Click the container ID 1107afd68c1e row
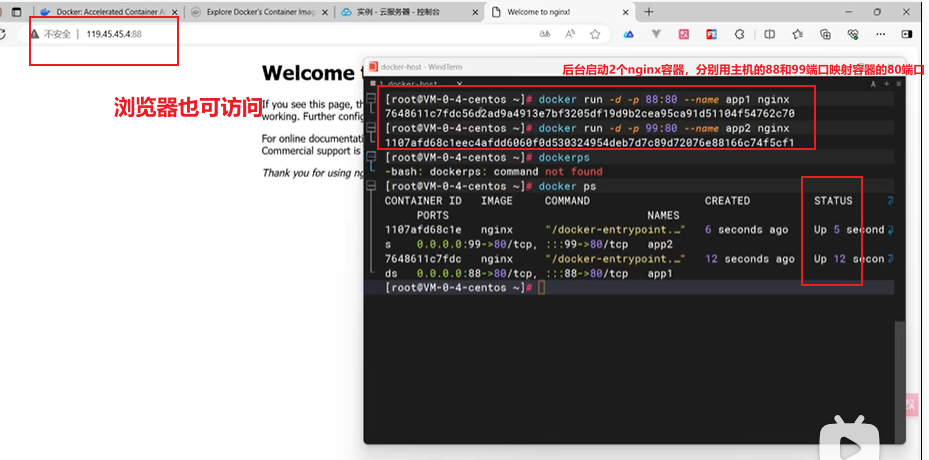The image size is (929, 460). pyautogui.click(x=423, y=229)
